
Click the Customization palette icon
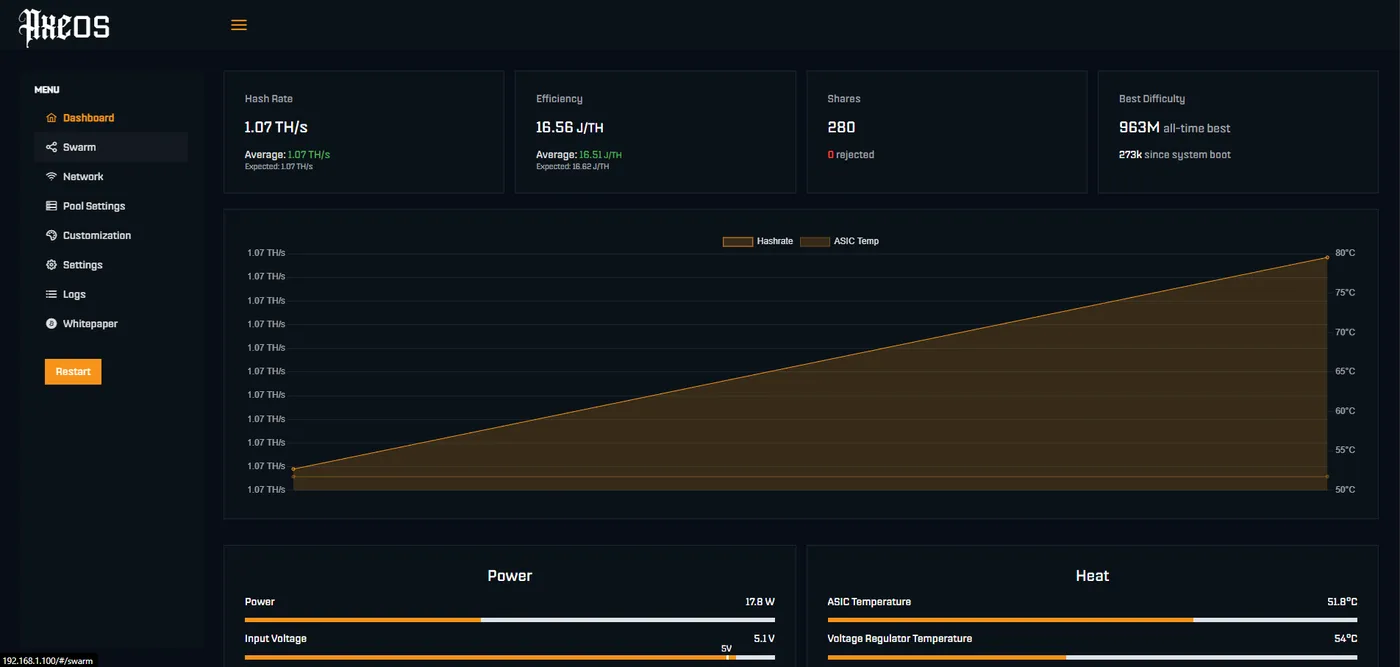click(x=52, y=236)
